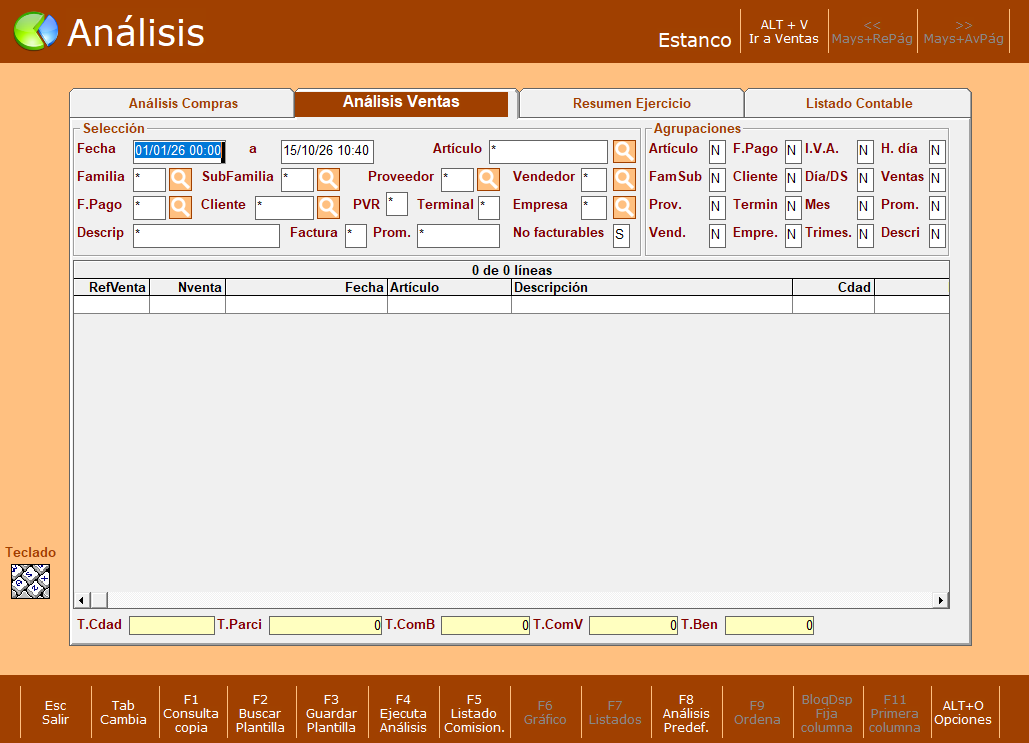This screenshot has width=1029, height=743.
Task: Open the SubFamilia search magnifier
Action: pos(328,179)
